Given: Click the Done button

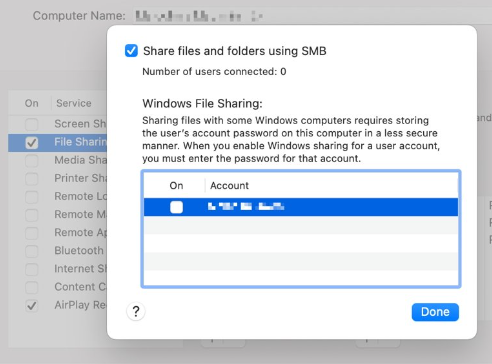Looking at the screenshot, I should click(435, 312).
